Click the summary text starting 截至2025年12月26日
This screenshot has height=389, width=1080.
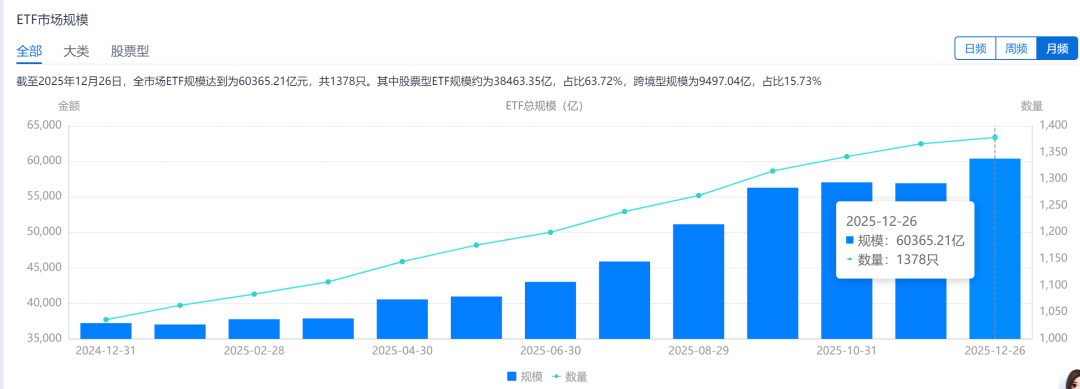(419, 82)
